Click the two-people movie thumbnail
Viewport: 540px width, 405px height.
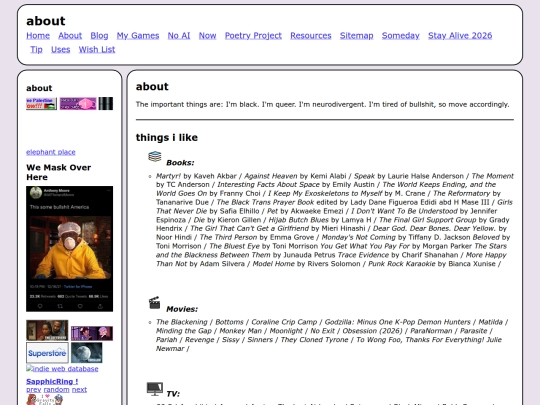coord(47,330)
